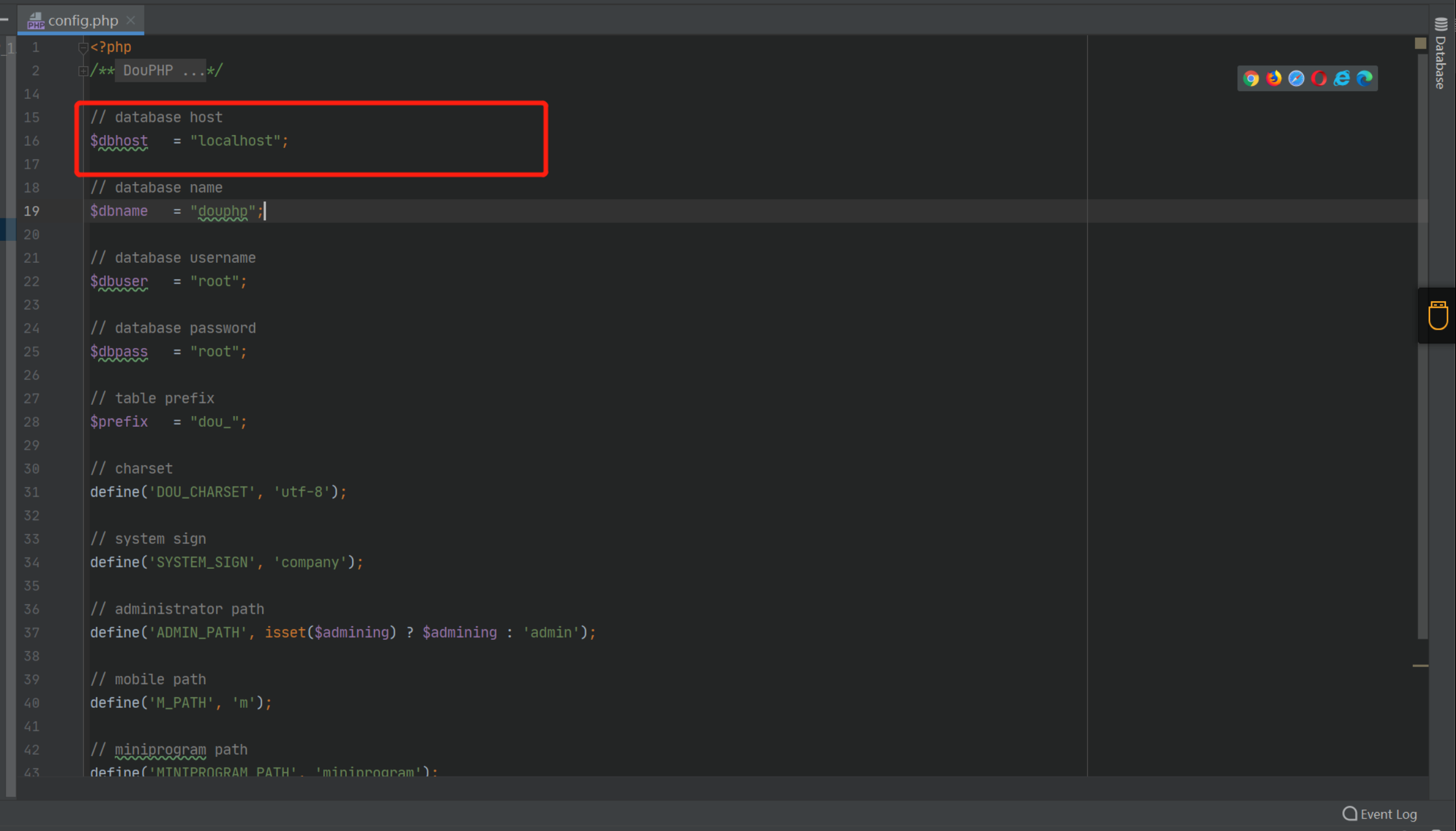Click line number 19 in gutter
The height and width of the screenshot is (831, 1456).
point(31,211)
